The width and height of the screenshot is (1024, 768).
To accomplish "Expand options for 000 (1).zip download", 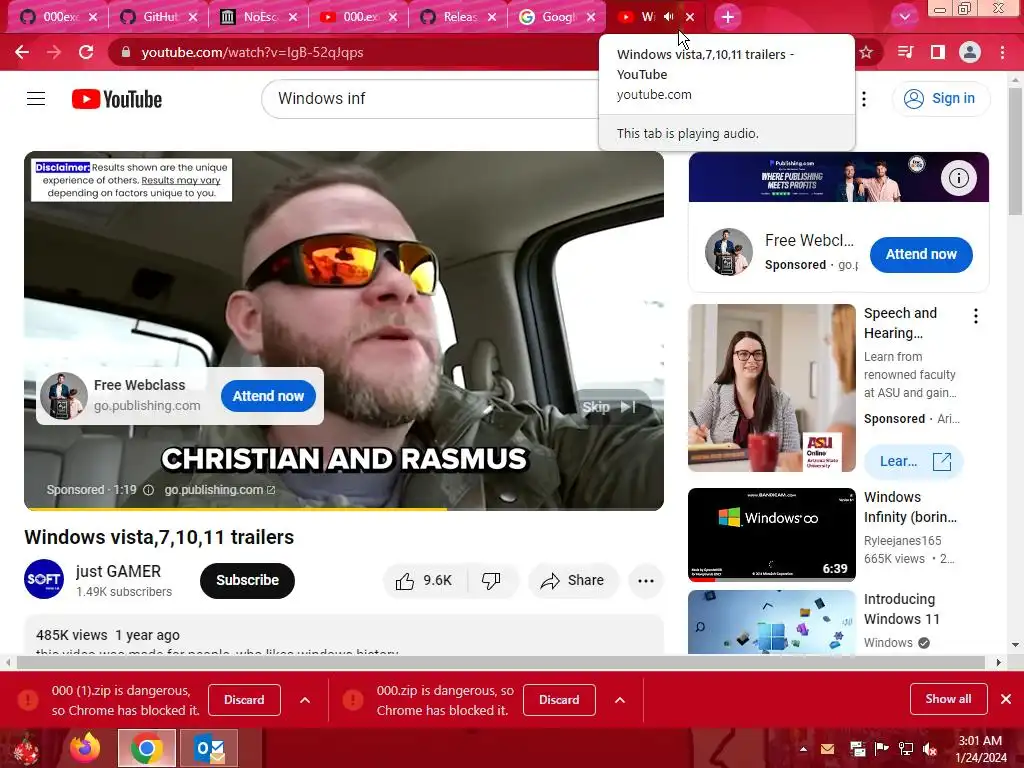I will click(305, 700).
